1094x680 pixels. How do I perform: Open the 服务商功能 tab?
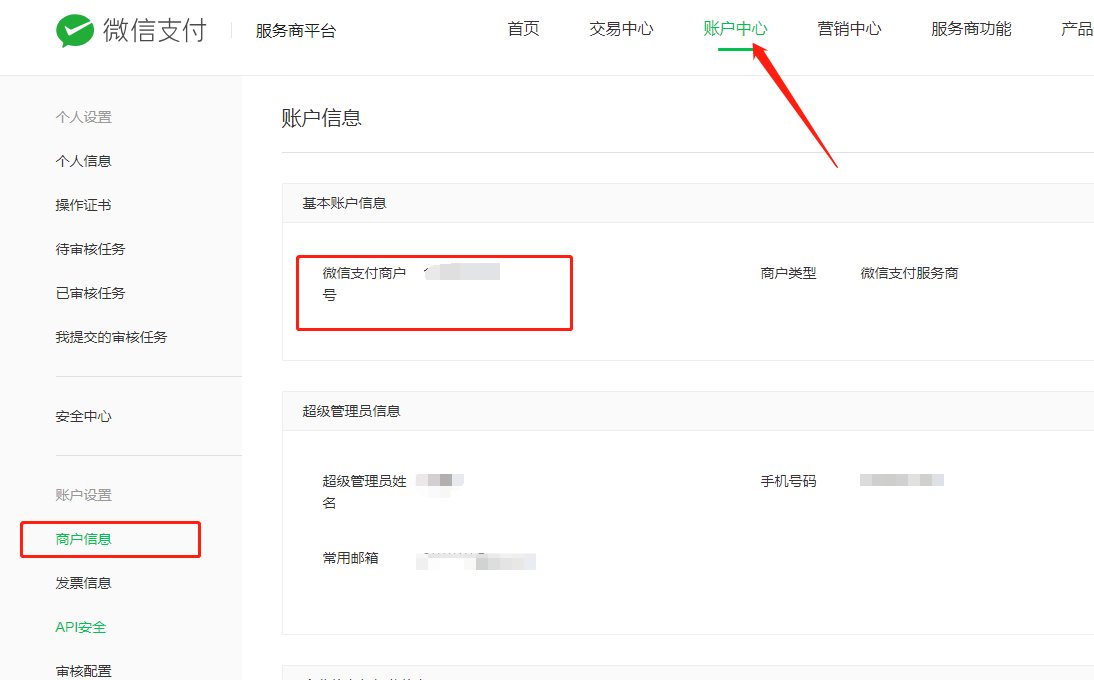point(971,29)
